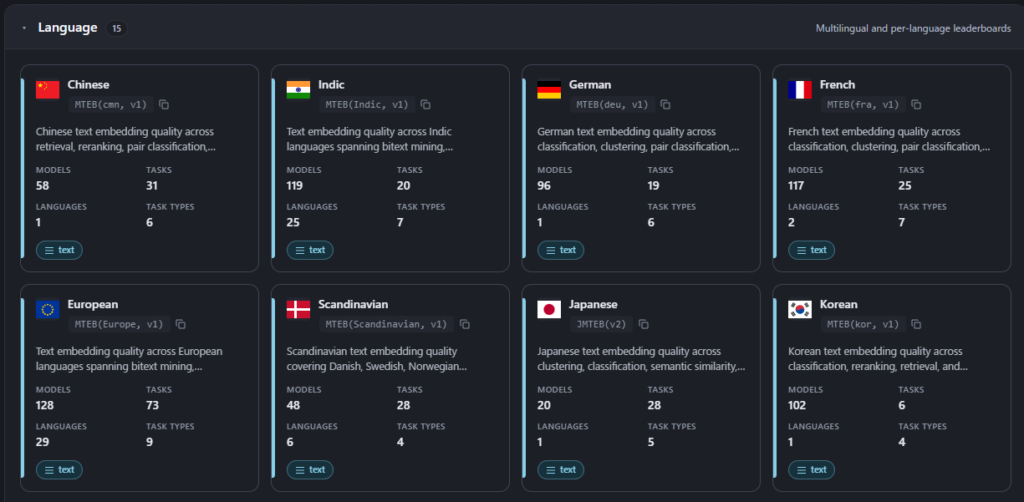Copy the MTEB(fra, v1) benchmark name

(916, 104)
